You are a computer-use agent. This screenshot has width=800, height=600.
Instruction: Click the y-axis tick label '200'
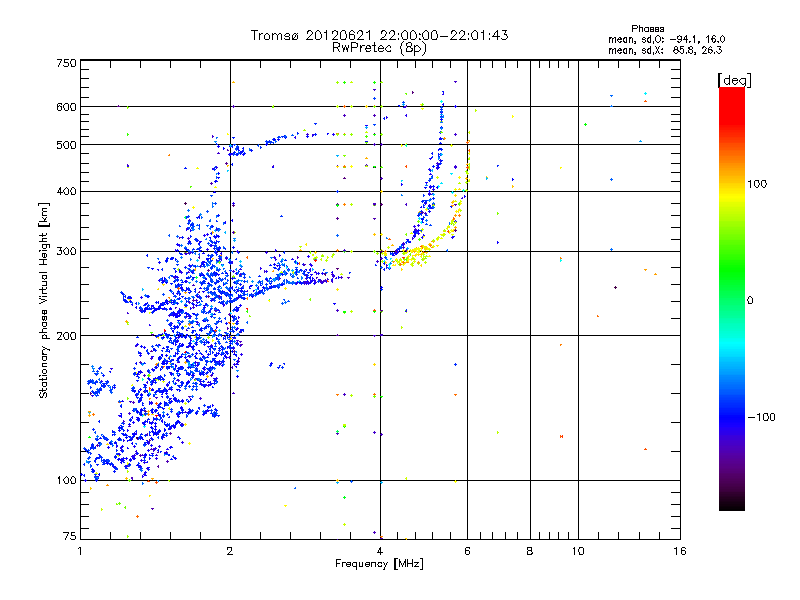coord(66,336)
